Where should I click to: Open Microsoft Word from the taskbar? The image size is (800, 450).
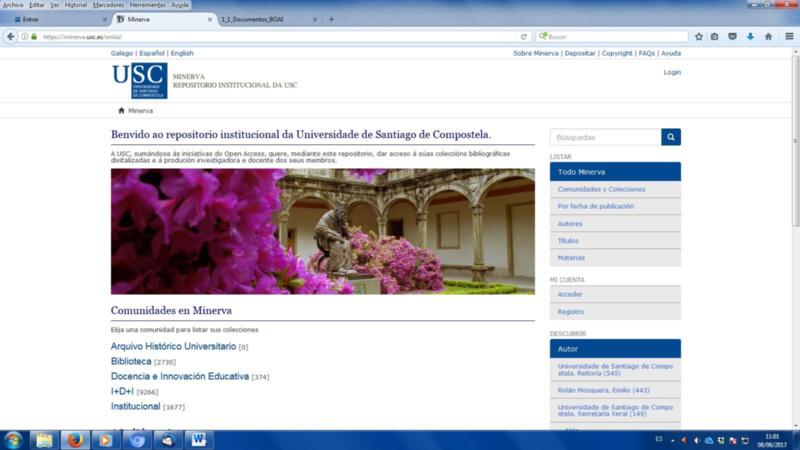coord(198,439)
